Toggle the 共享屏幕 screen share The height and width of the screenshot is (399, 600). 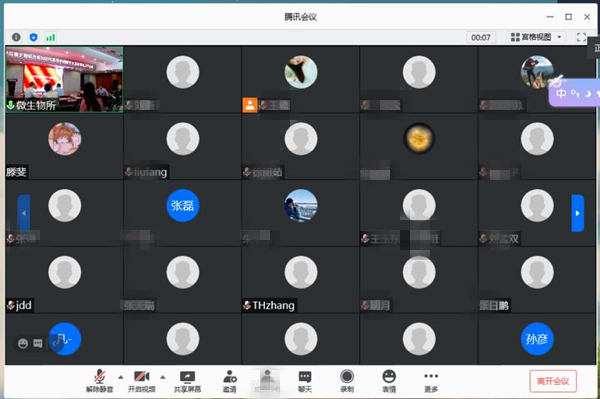point(188,381)
